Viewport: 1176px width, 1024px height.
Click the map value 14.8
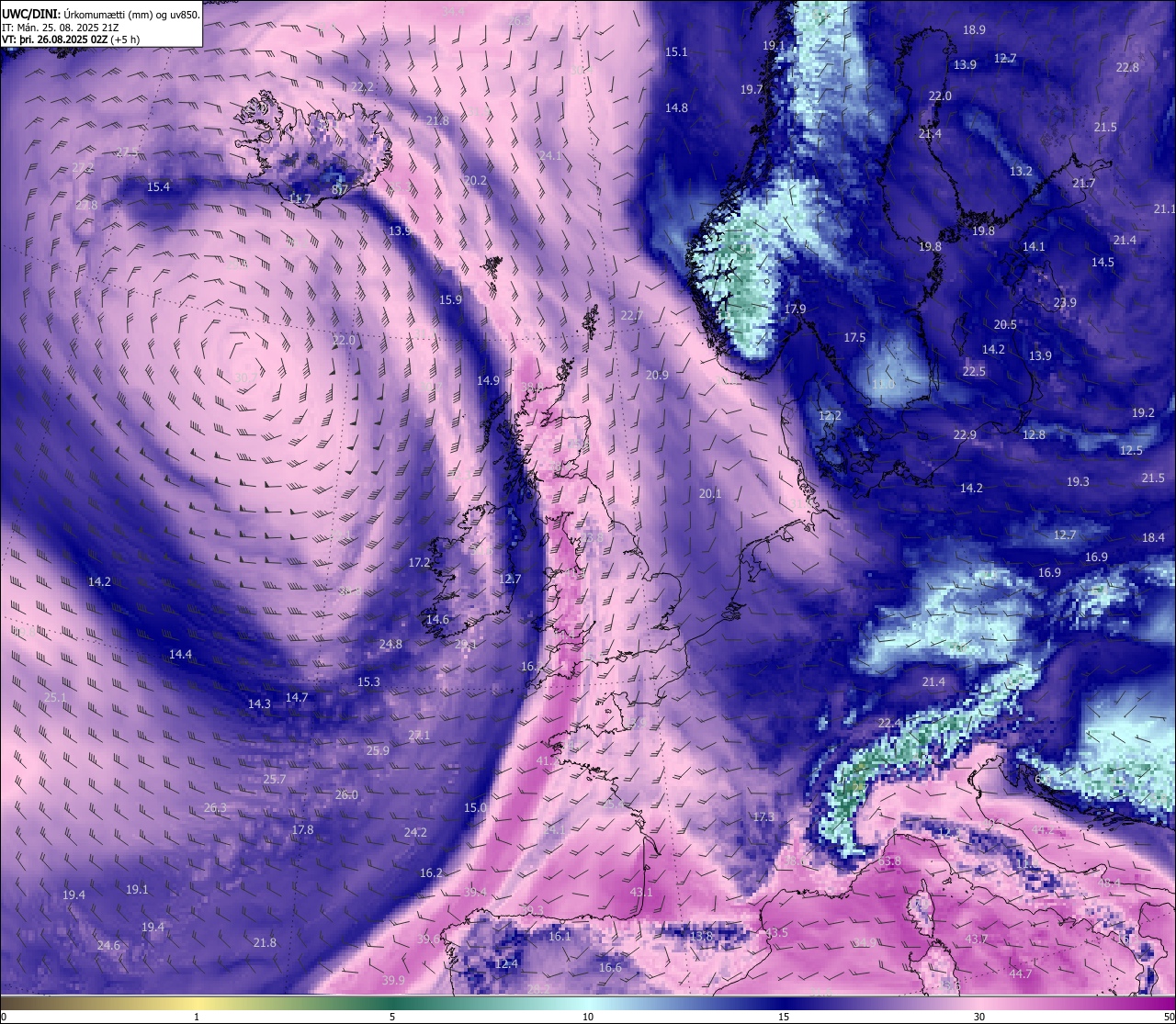tap(676, 108)
